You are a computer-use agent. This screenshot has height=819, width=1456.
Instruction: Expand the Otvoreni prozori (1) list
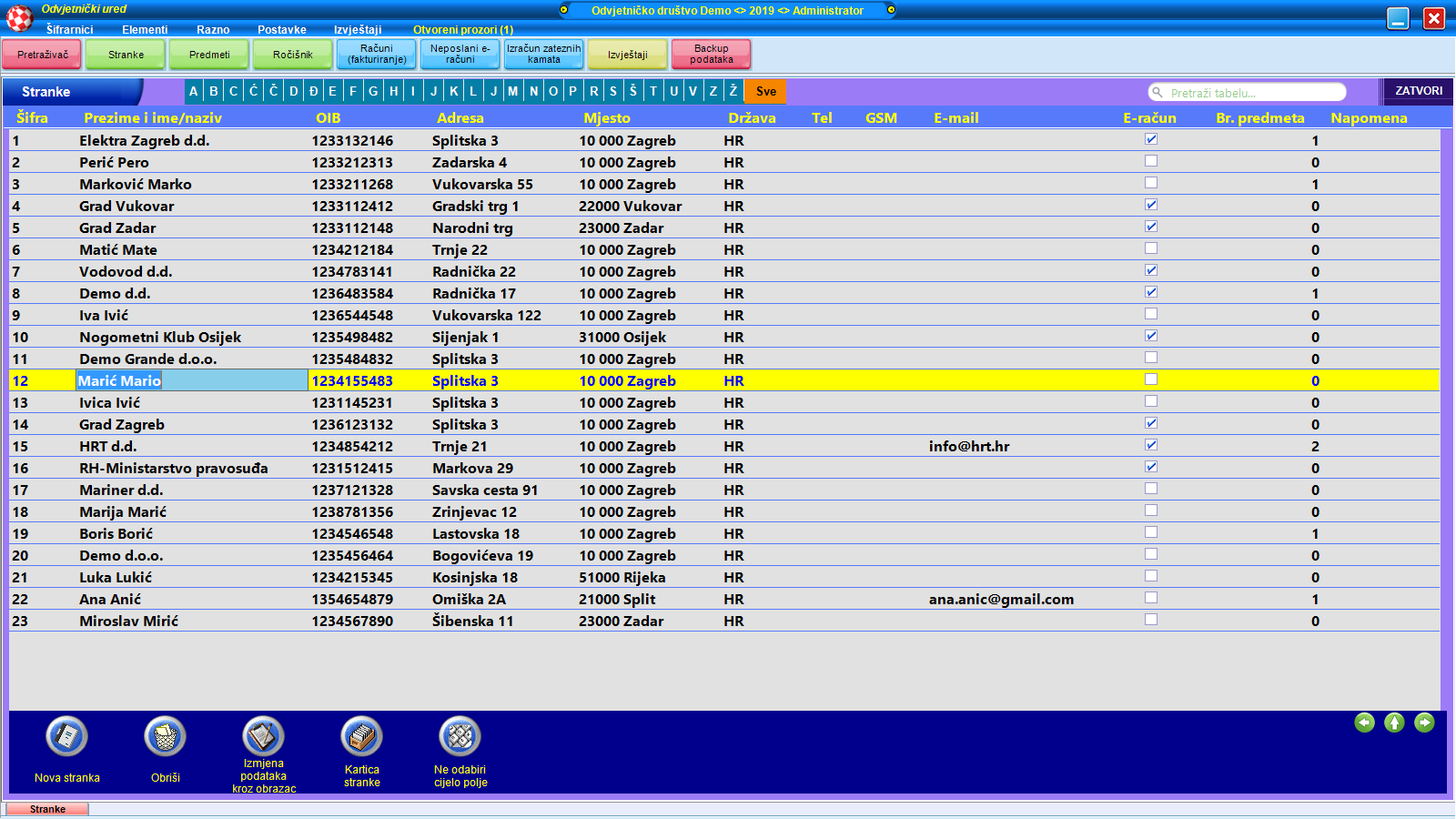(462, 30)
